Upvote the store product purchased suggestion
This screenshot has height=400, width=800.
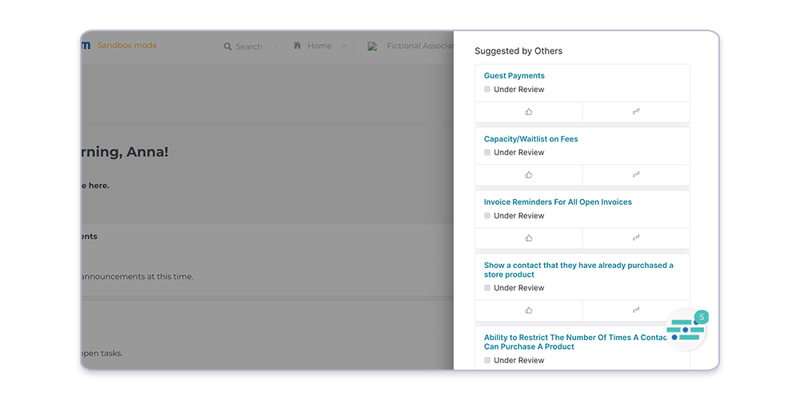coord(529,310)
